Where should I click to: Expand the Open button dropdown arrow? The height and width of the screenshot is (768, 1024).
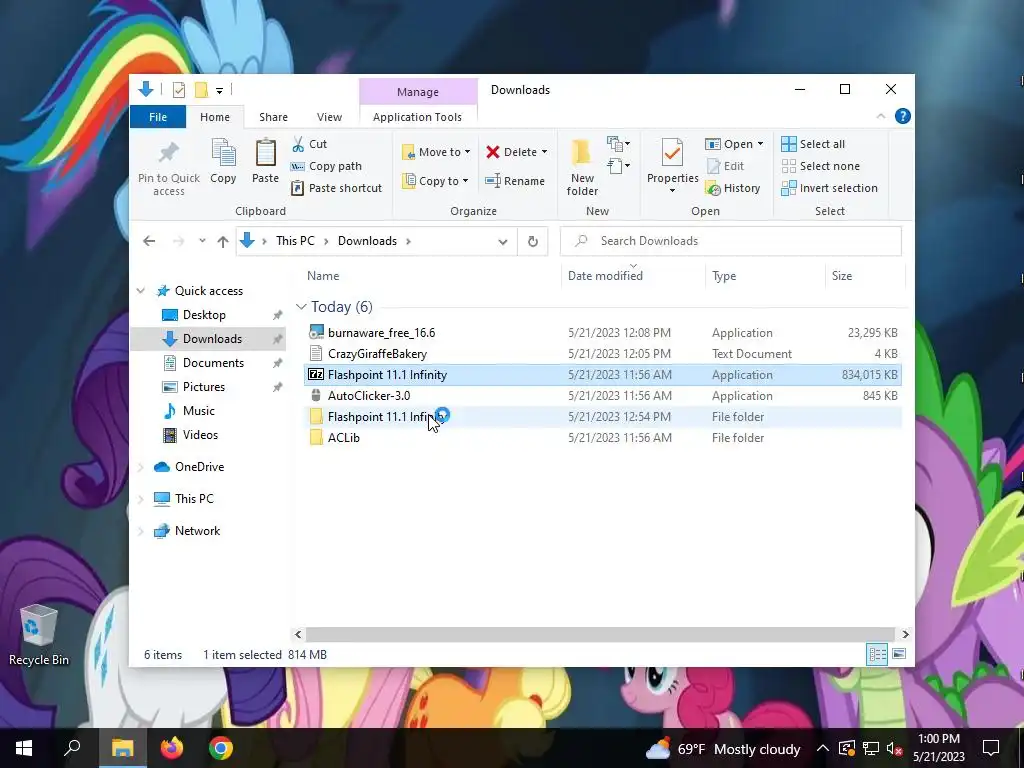(x=760, y=144)
